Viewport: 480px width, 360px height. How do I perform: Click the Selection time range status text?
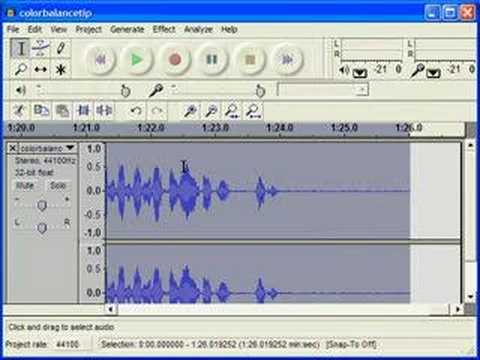(x=211, y=344)
